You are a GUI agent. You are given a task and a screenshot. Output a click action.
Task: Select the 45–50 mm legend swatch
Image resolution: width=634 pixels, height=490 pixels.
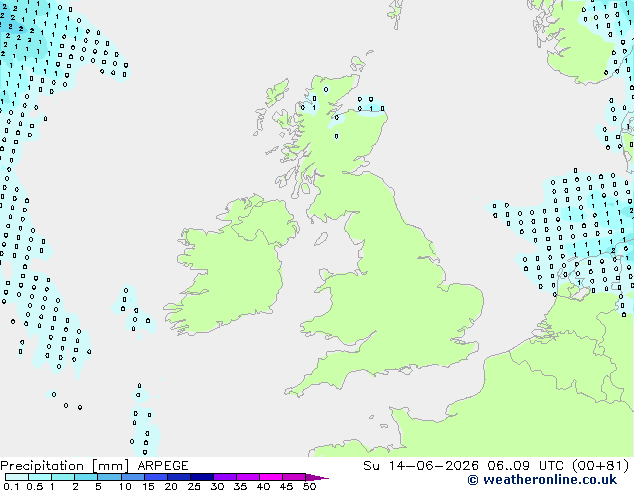pyautogui.click(x=294, y=477)
